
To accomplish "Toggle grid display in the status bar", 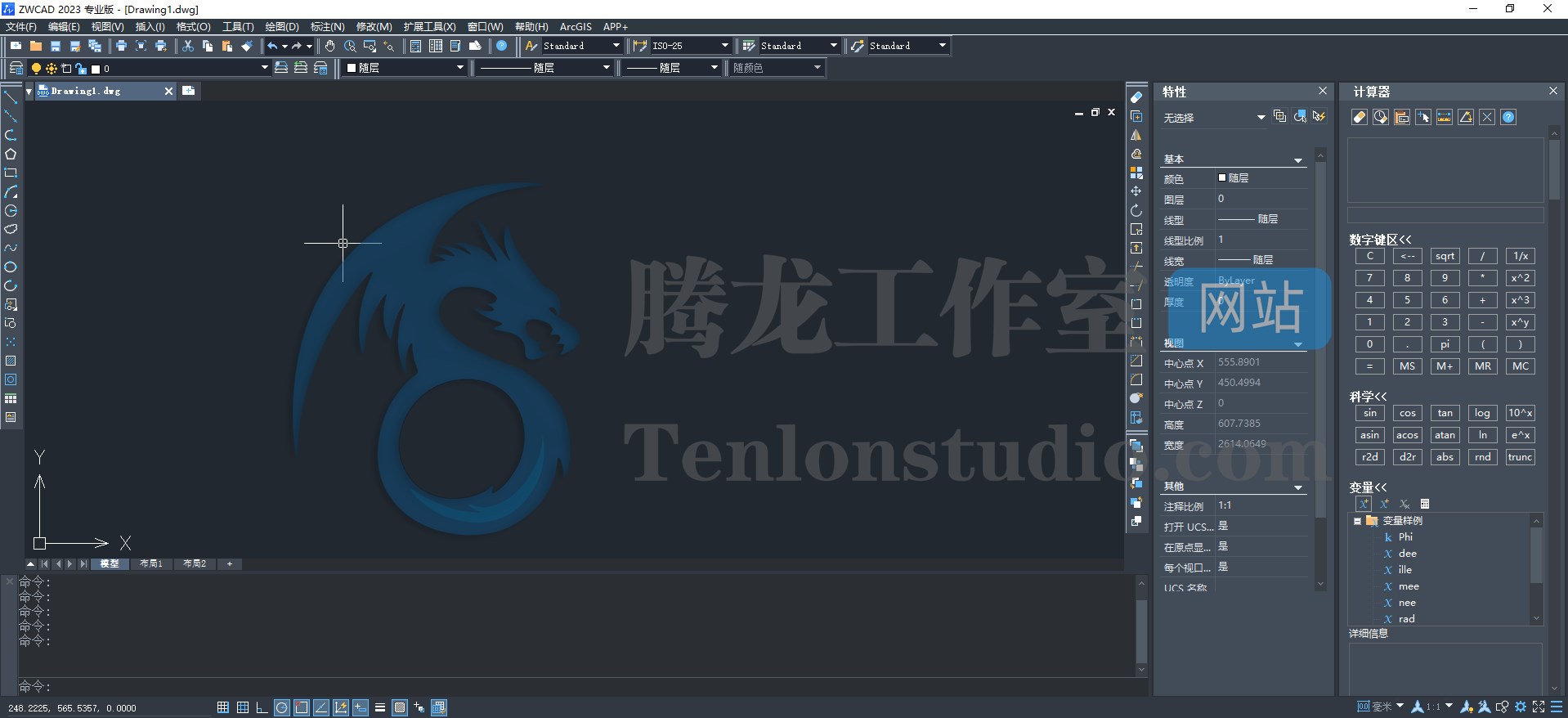I will point(243,707).
